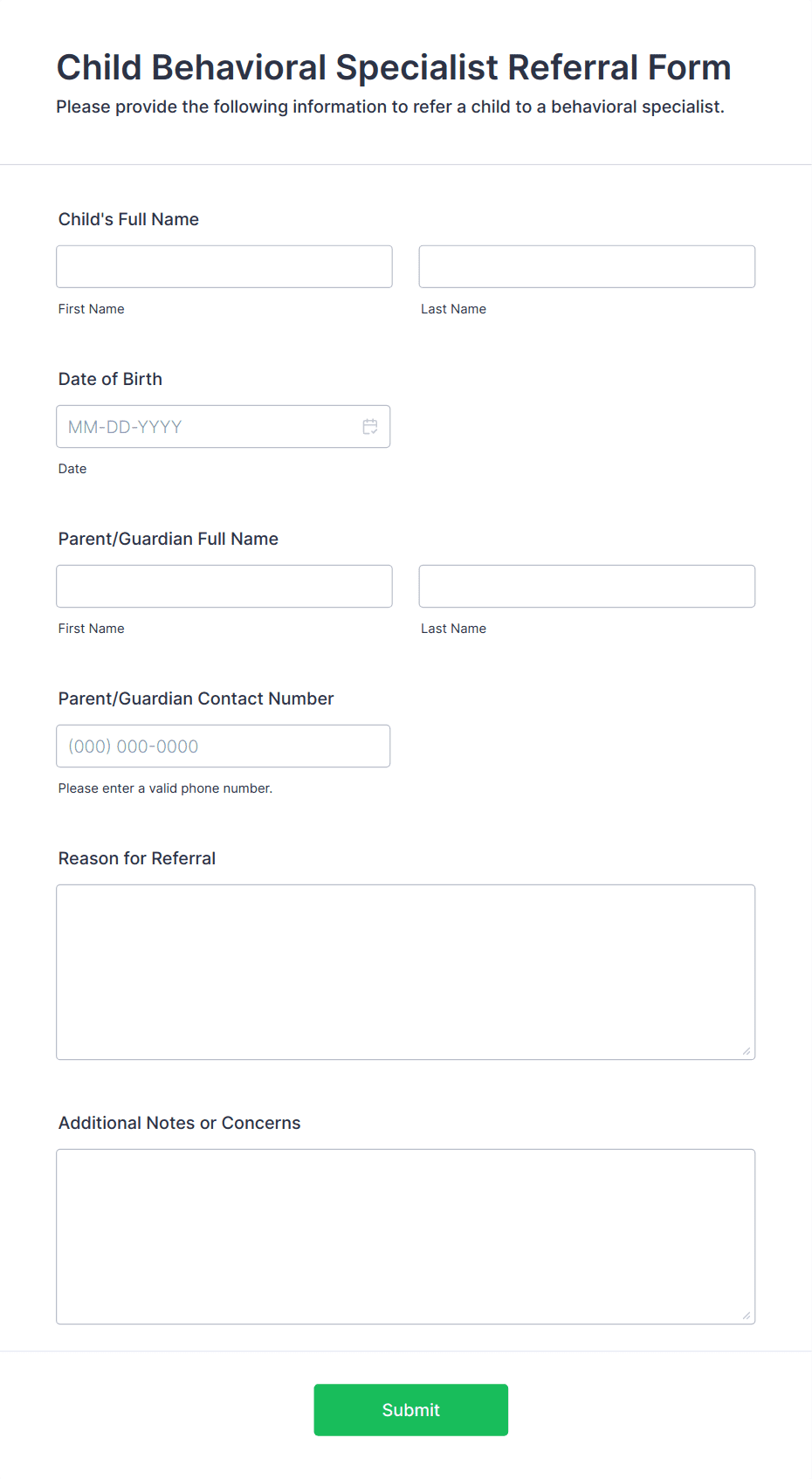Click the Child Behavioral Specialist Referral Form heading
Viewport: 812px width, 1479px height.
[x=394, y=67]
